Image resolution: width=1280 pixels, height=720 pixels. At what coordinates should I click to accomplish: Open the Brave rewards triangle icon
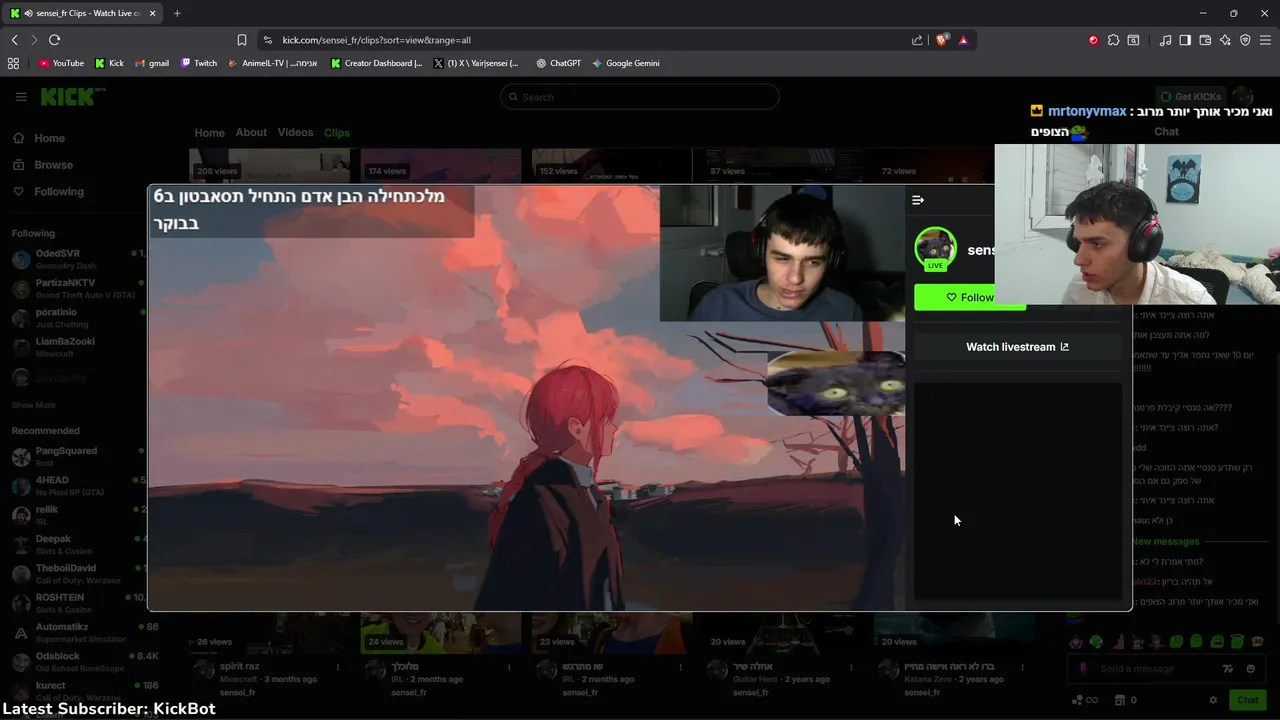pyautogui.click(x=963, y=40)
